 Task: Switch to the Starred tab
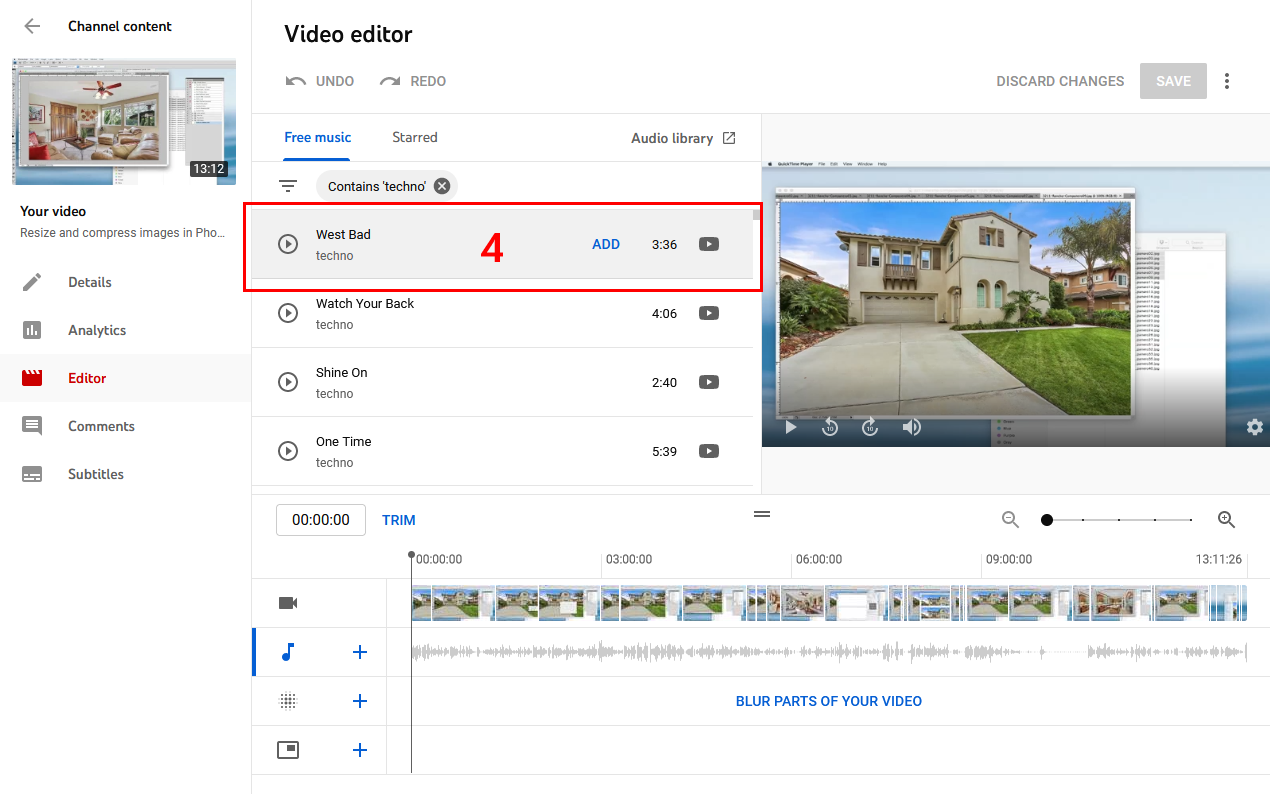(415, 138)
